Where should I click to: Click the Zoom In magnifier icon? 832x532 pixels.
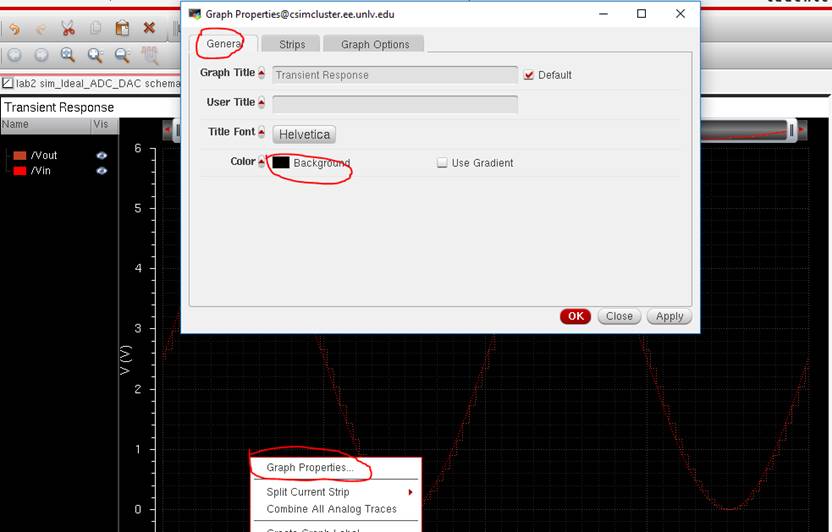tap(96, 55)
